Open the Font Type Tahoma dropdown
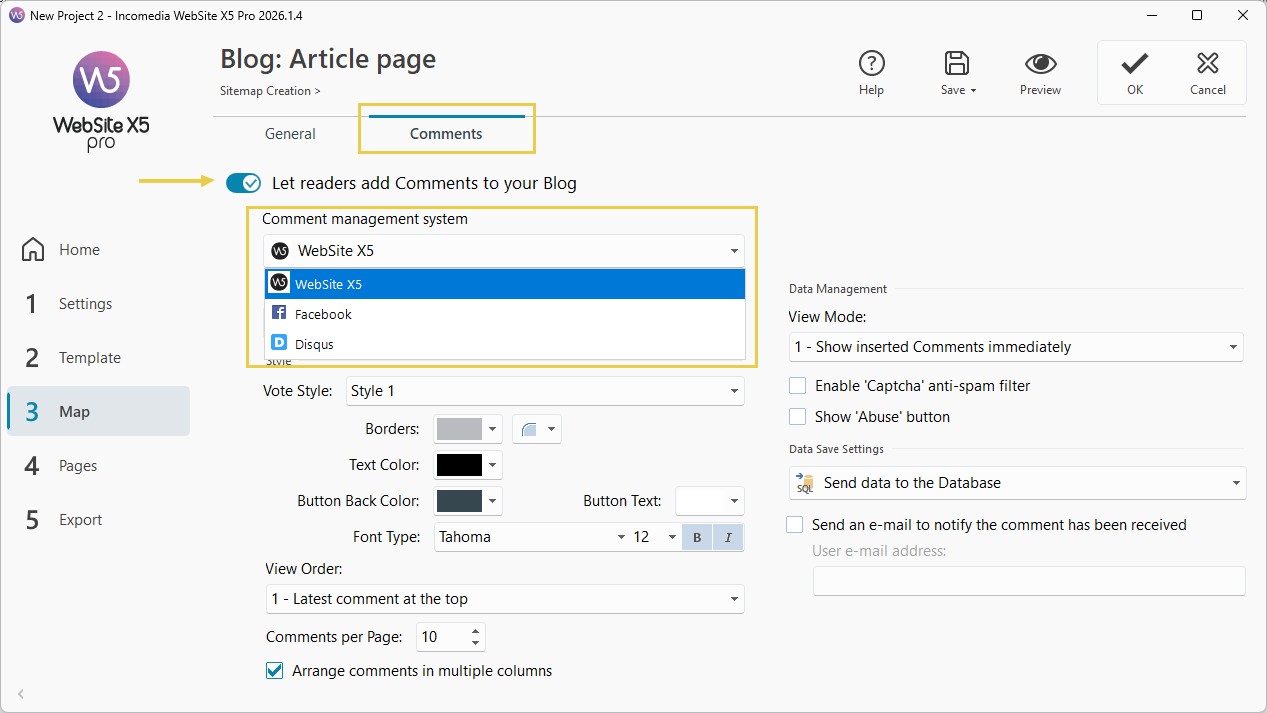 click(x=531, y=537)
